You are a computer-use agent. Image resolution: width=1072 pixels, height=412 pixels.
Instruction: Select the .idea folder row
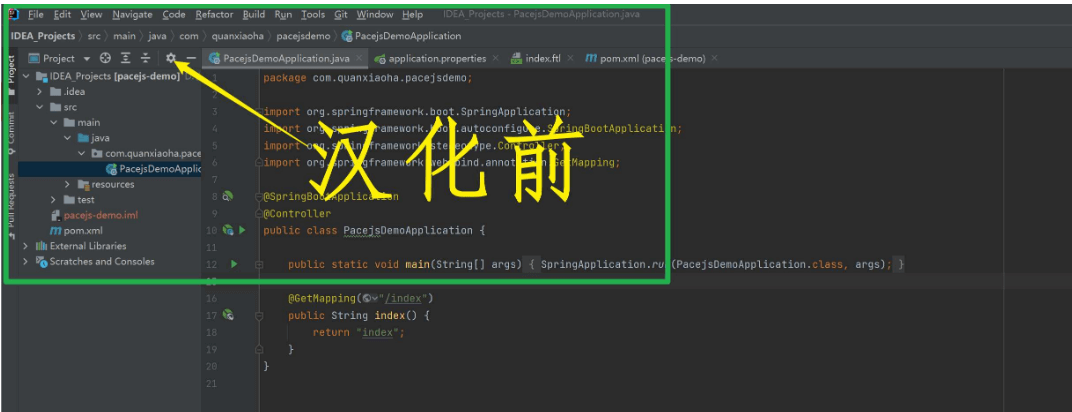tap(109, 92)
